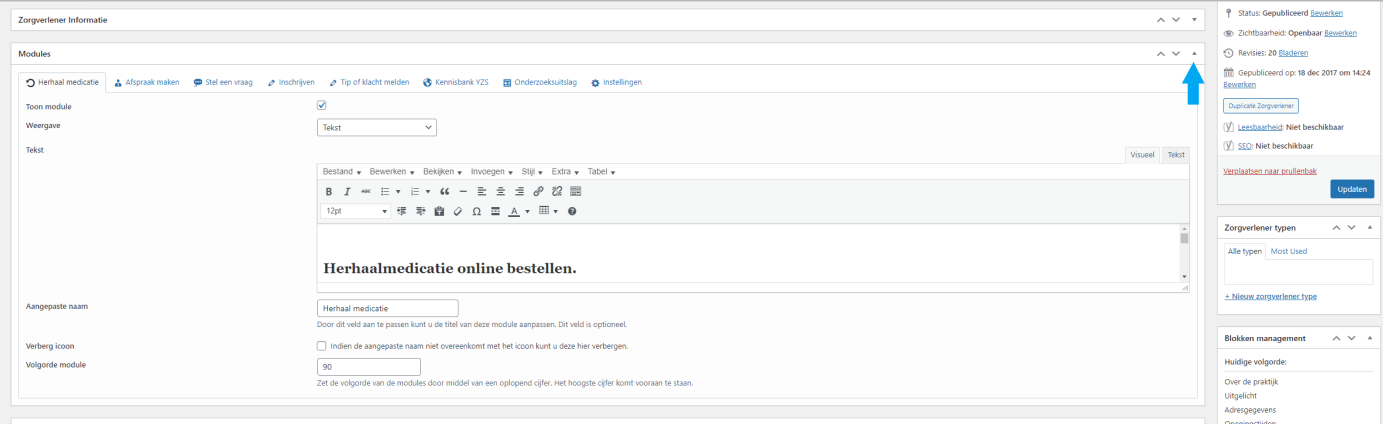Expand the Zorgverlener Informatie panel toggle
Screen dimensions: 1383x424
pyautogui.click(x=1194, y=19)
